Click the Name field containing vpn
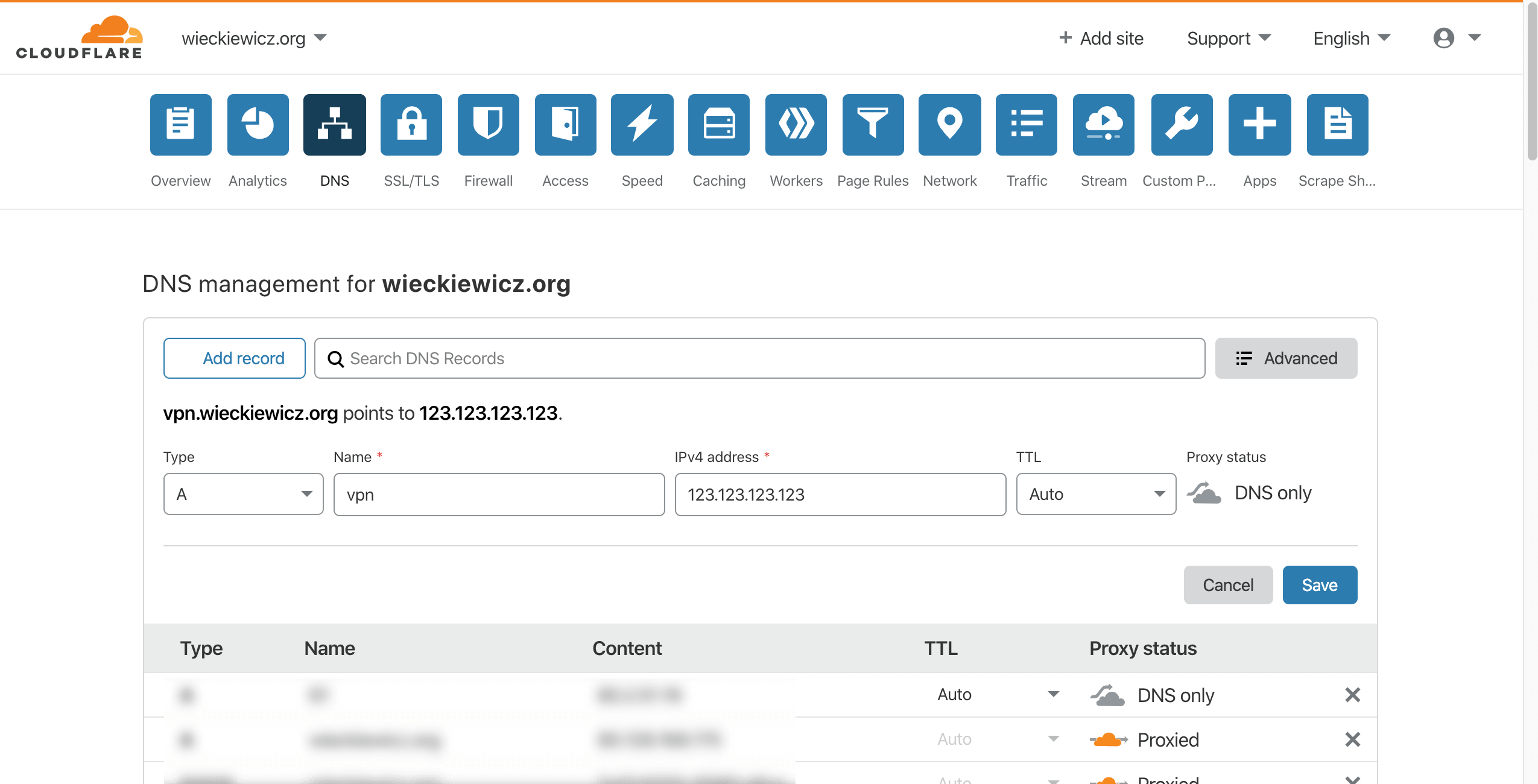This screenshot has height=784, width=1538. coord(499,495)
